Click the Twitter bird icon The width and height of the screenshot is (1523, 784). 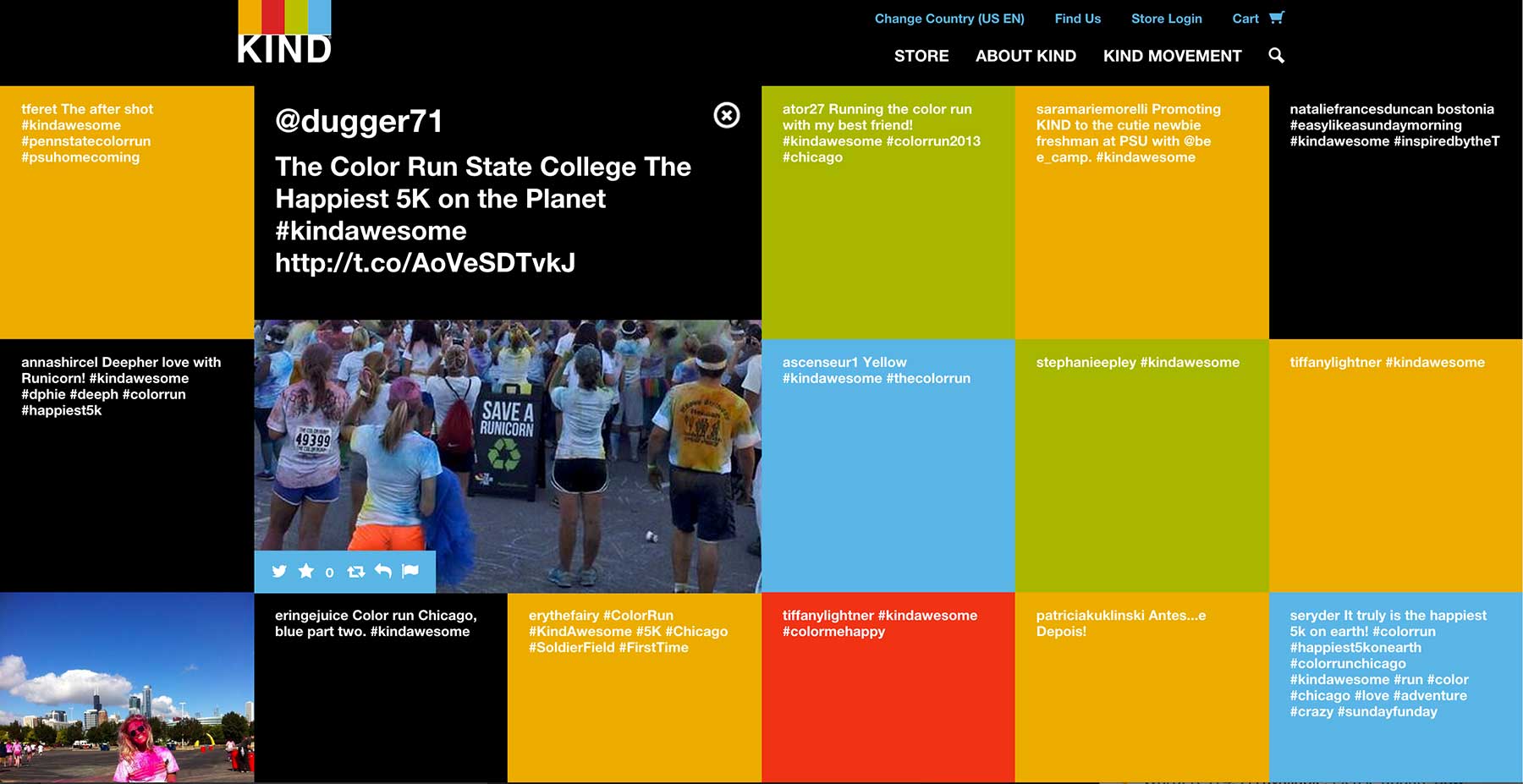tap(279, 572)
